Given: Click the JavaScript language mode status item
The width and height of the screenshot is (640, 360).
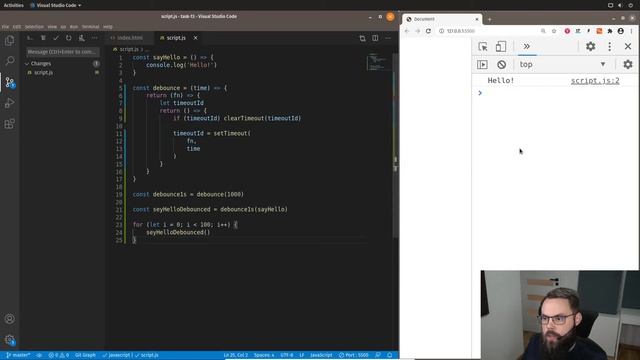Looking at the screenshot, I should click(321, 355).
